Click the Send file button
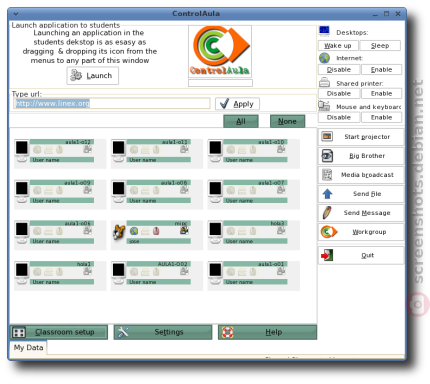430x384 pixels. tap(361, 194)
